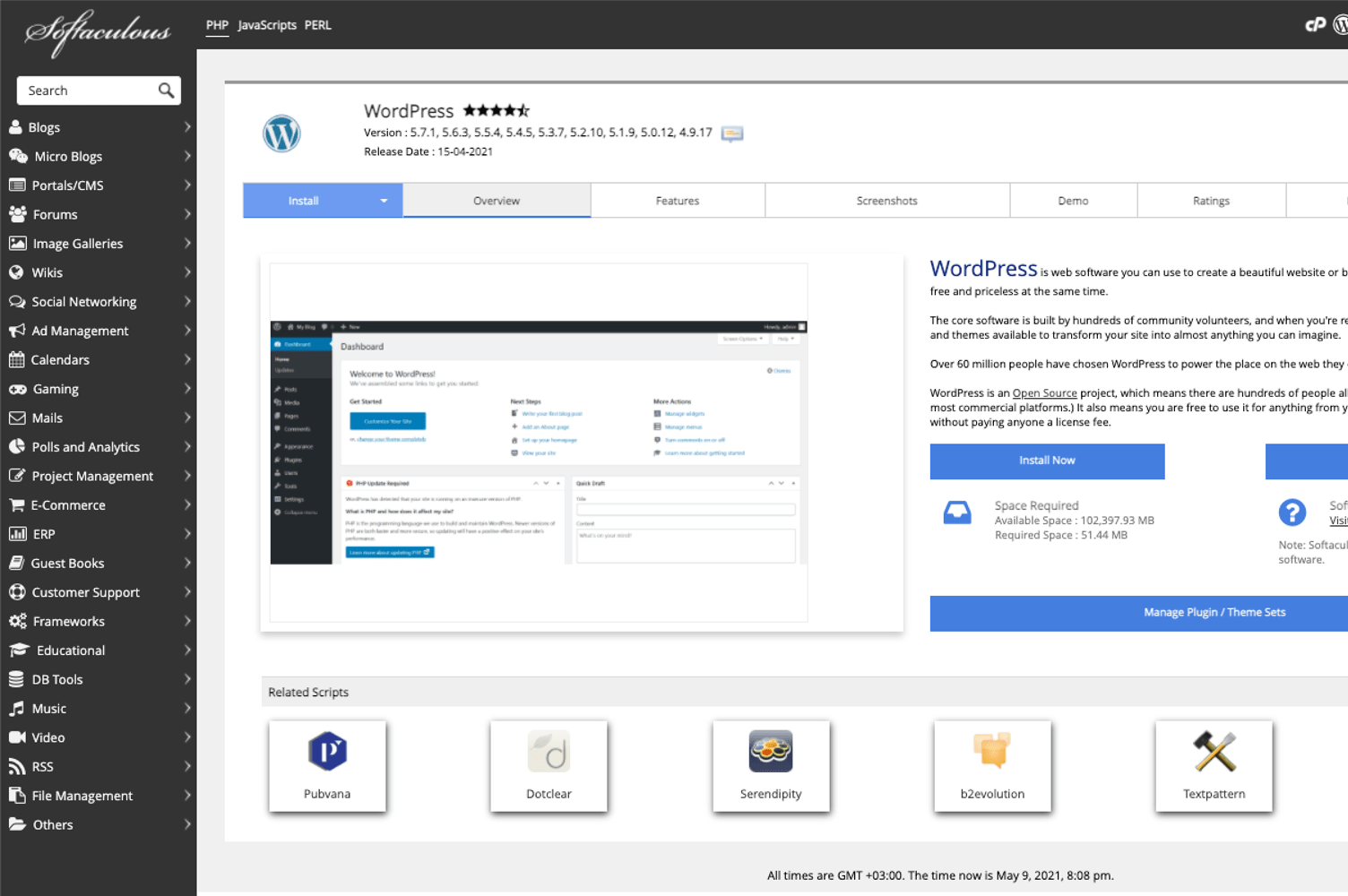Select JavaScripts in the top menu
1348x896 pixels.
tap(267, 25)
